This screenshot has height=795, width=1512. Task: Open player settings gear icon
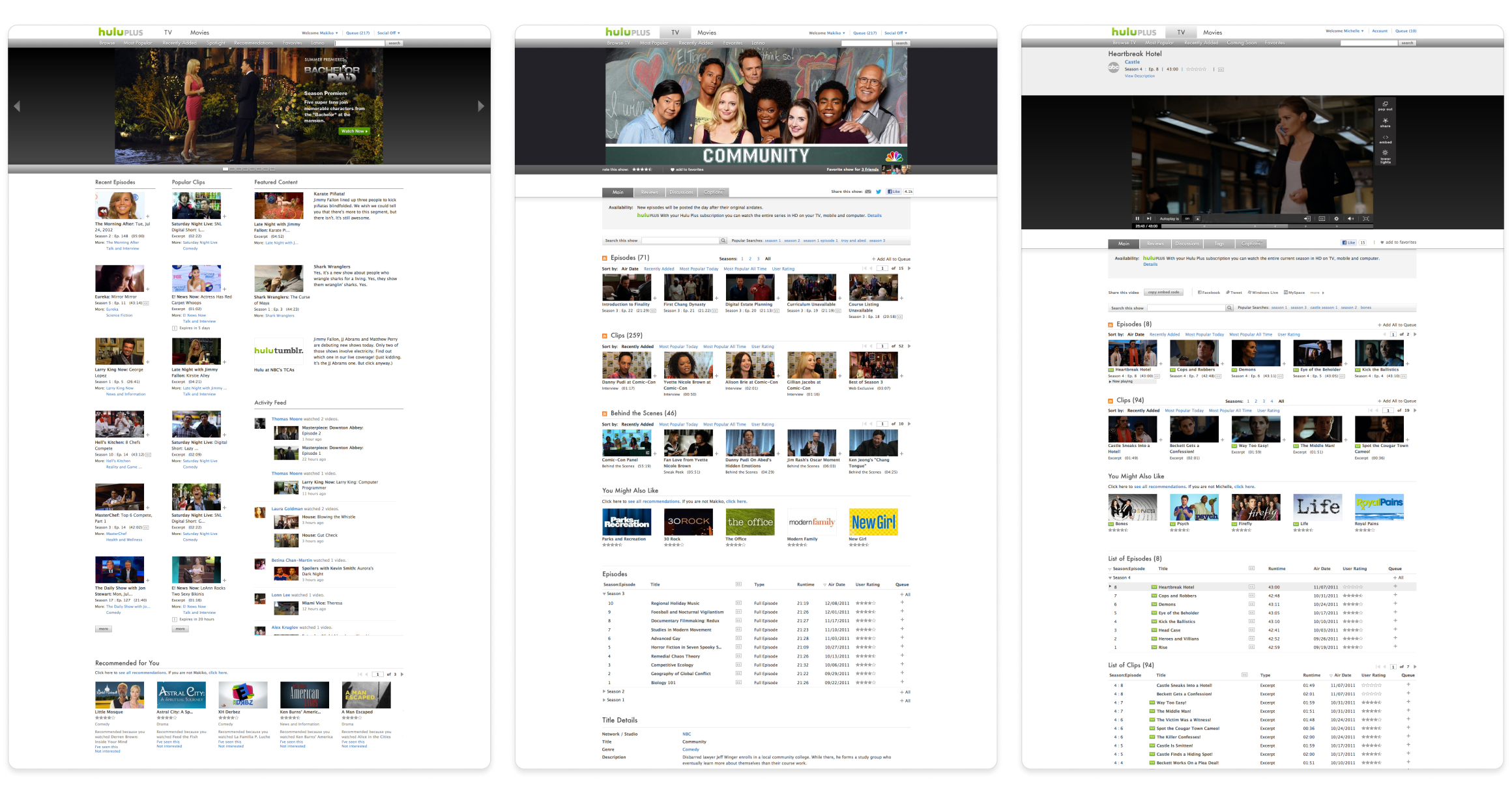[1336, 218]
